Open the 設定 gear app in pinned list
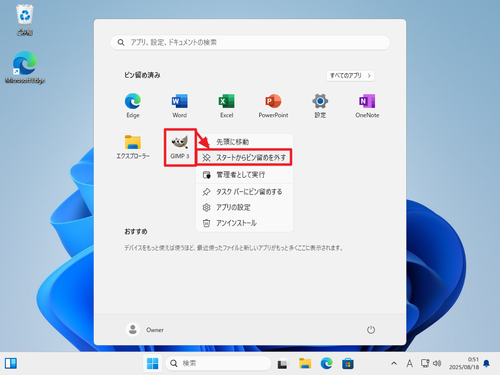The image size is (500, 375). coord(320,106)
